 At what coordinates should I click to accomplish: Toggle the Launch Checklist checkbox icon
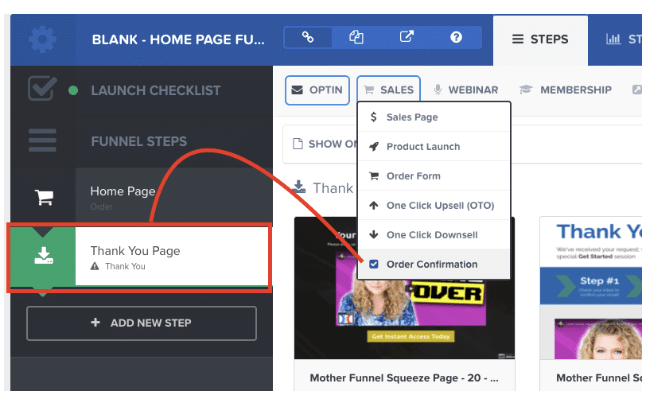[x=41, y=90]
